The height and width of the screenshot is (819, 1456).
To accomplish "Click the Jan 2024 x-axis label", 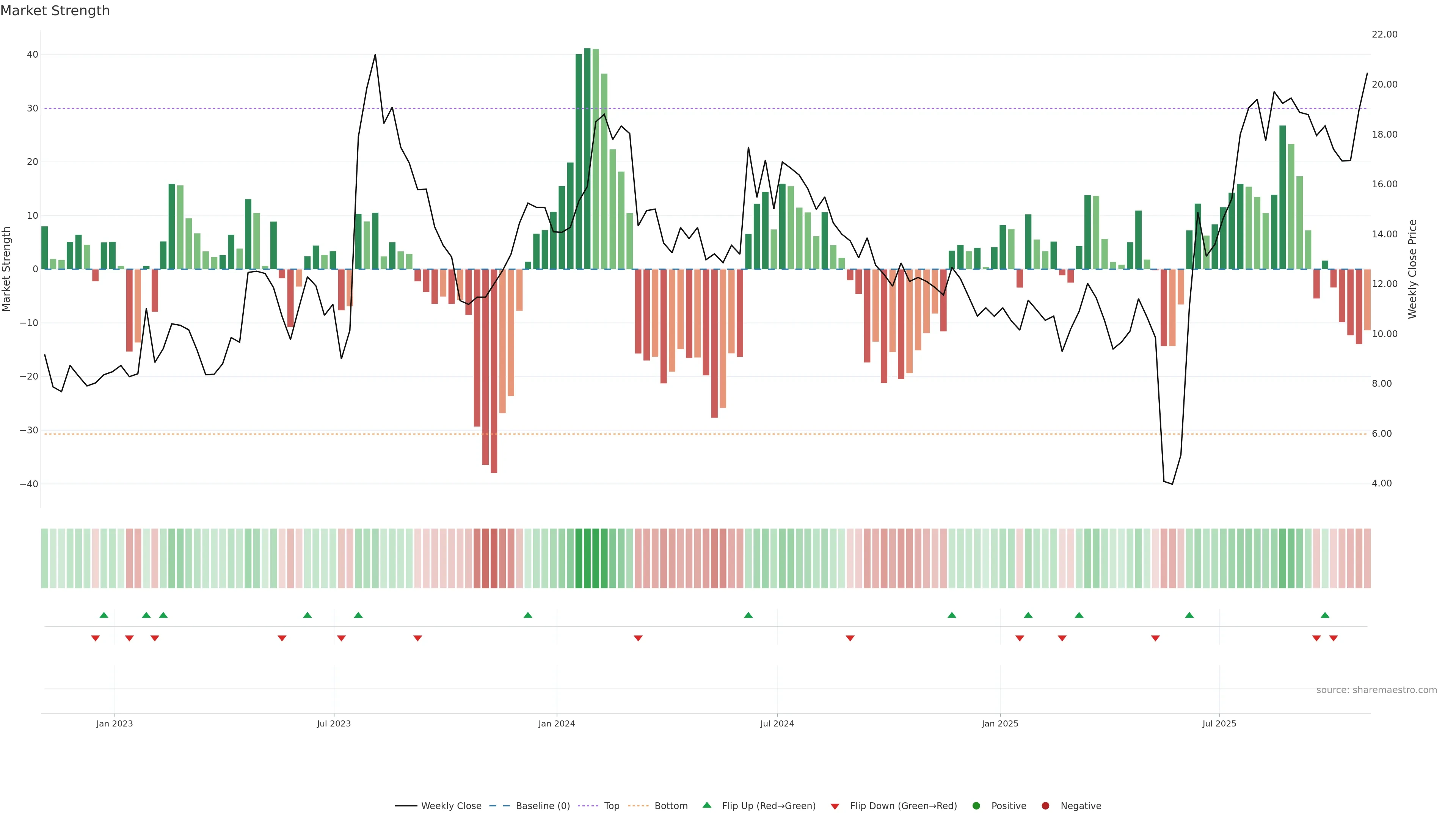I will pyautogui.click(x=557, y=723).
